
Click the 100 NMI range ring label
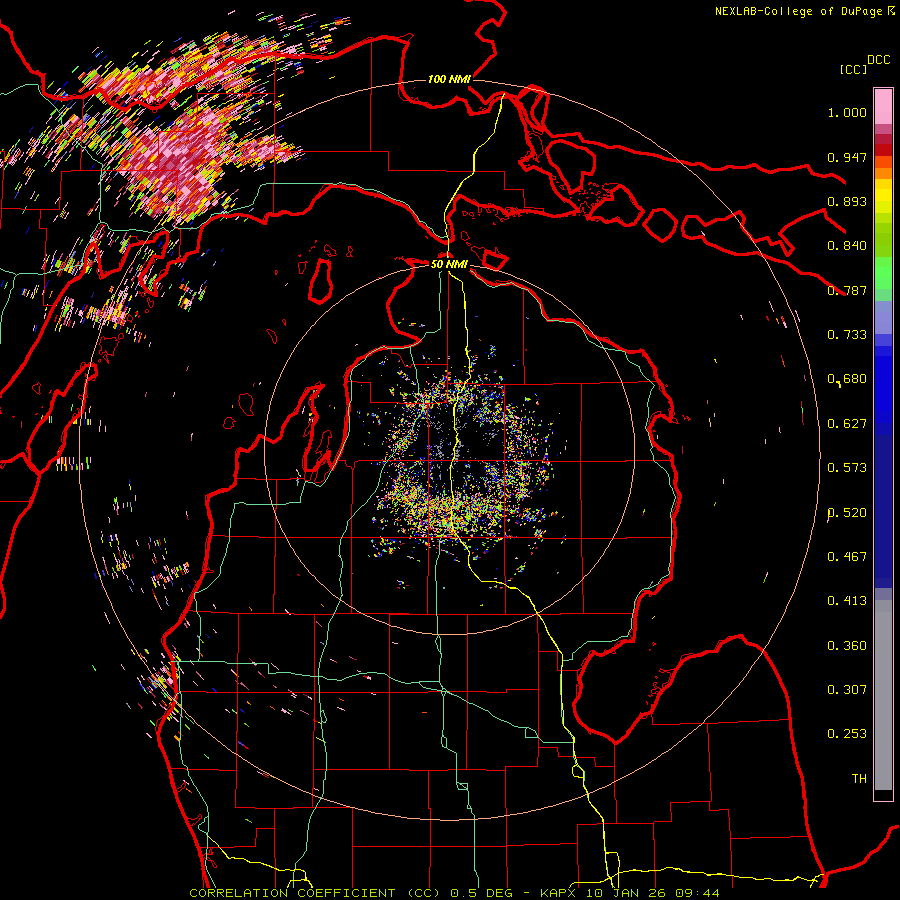449,79
